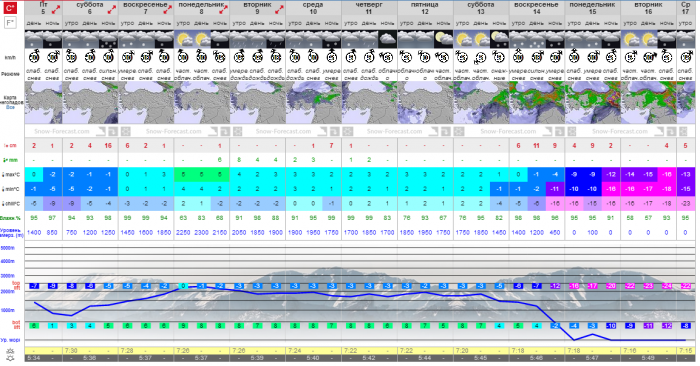Switch temperature units to Fahrenheit F°
The width and height of the screenshot is (700, 366).
[10, 23]
